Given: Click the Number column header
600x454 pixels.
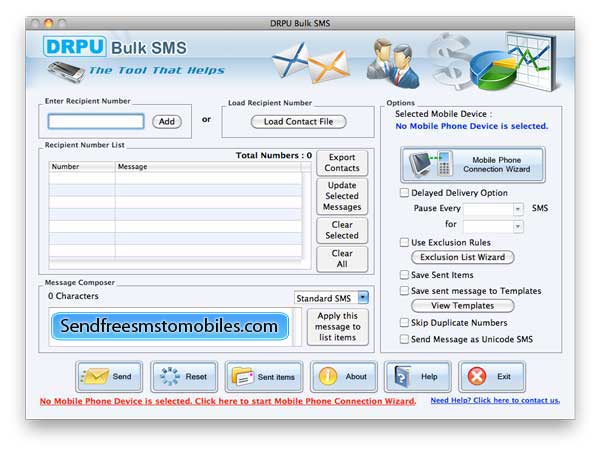Looking at the screenshot, I should coord(82,167).
